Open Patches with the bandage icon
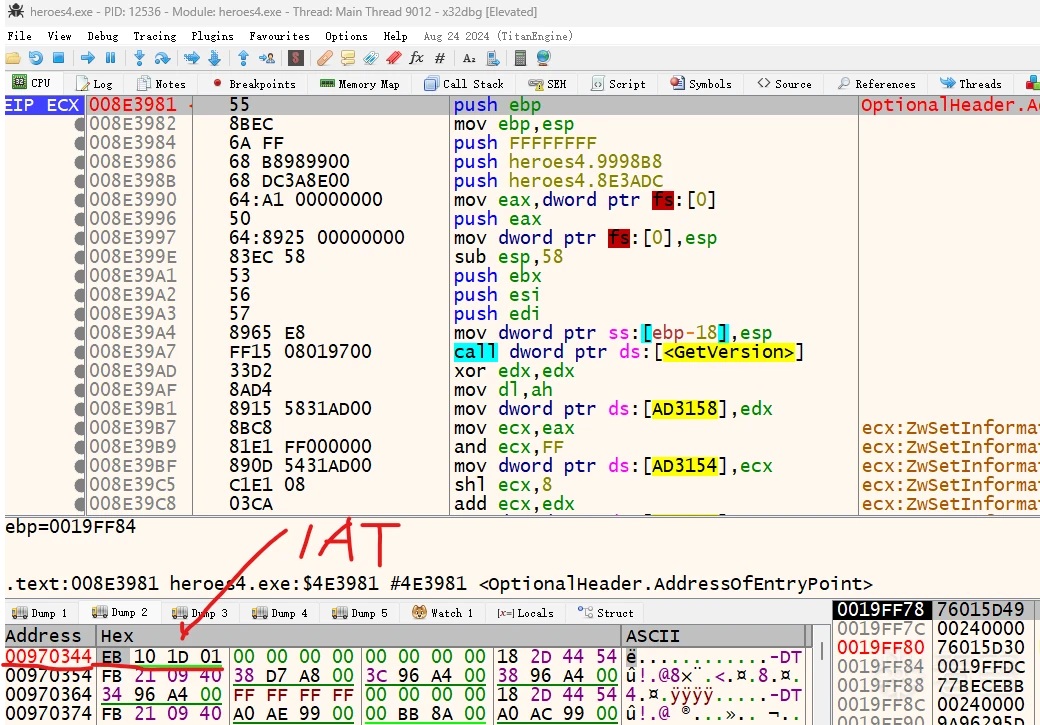This screenshot has height=725, width=1040. (324, 58)
